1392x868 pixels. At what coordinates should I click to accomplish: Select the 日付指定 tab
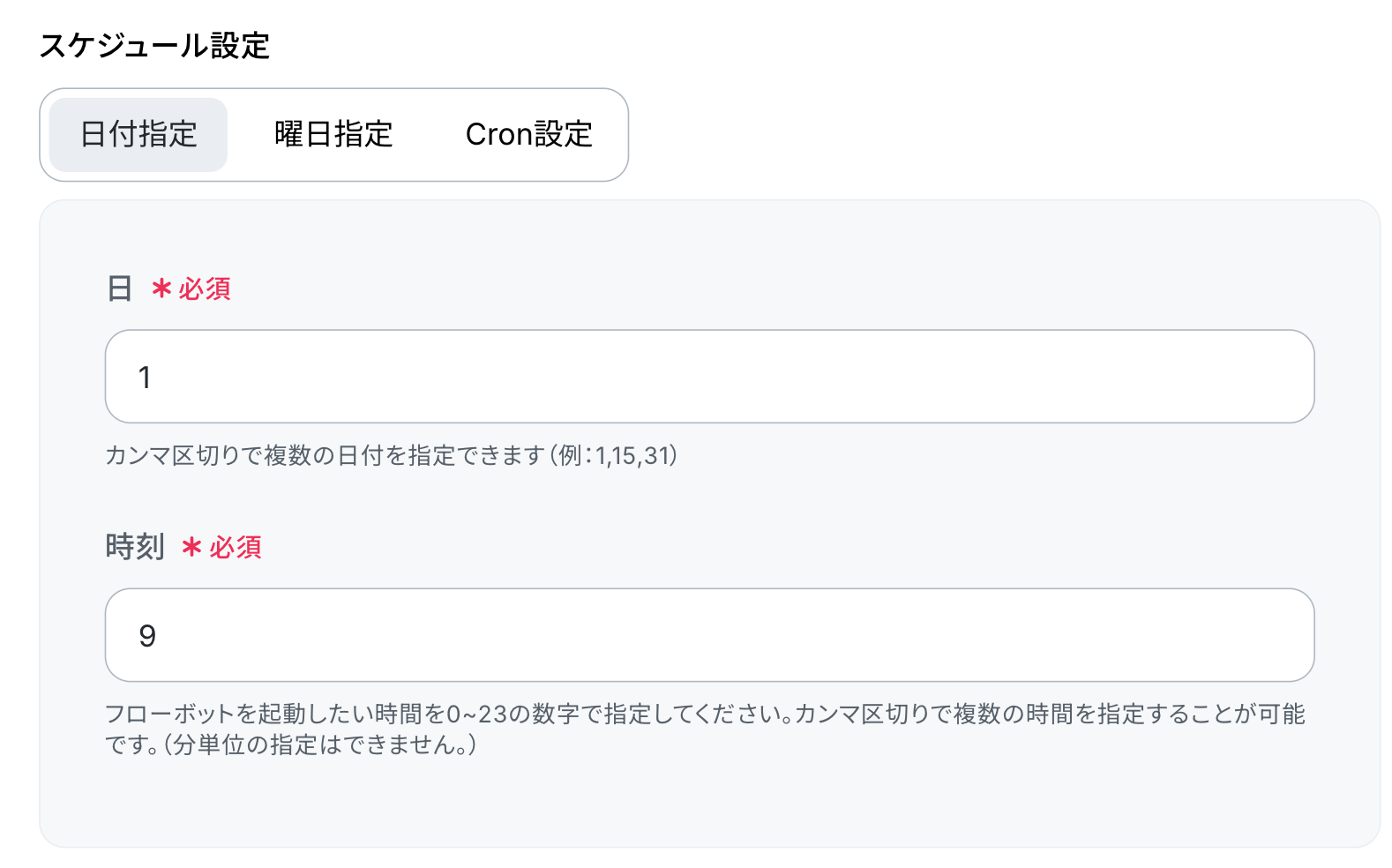(x=138, y=135)
